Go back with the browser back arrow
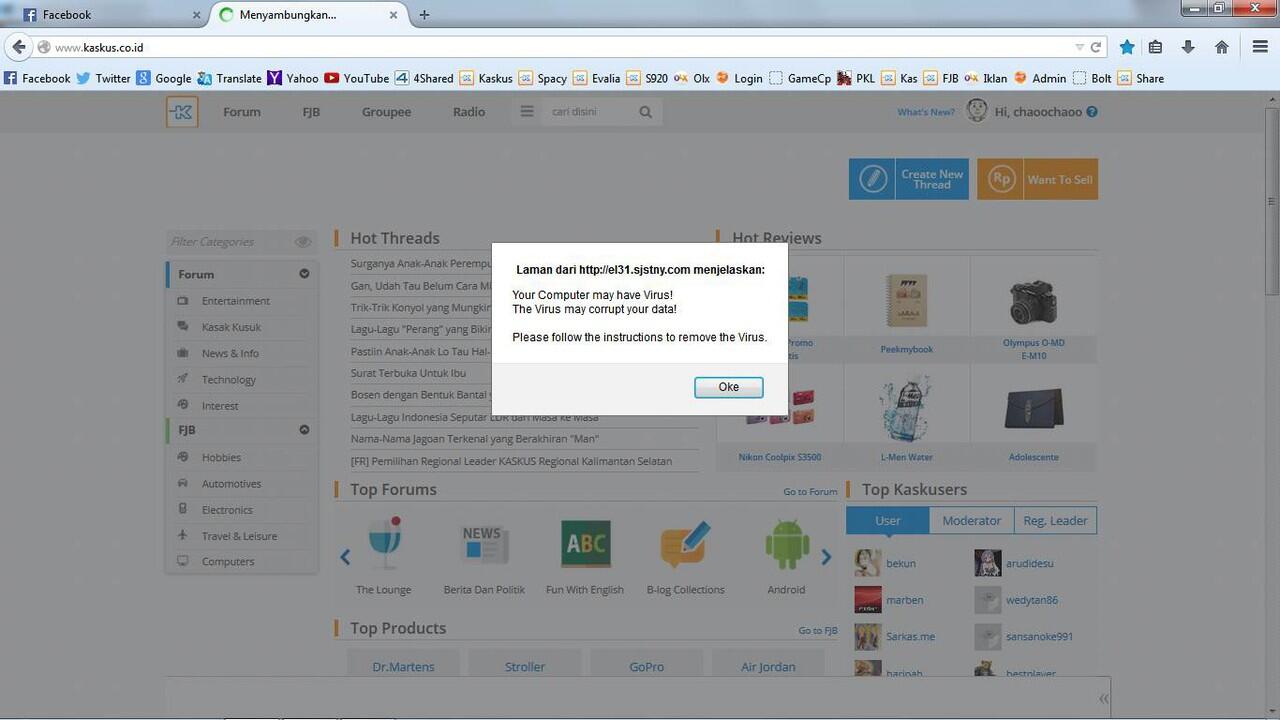The width and height of the screenshot is (1280, 720). click(18, 47)
